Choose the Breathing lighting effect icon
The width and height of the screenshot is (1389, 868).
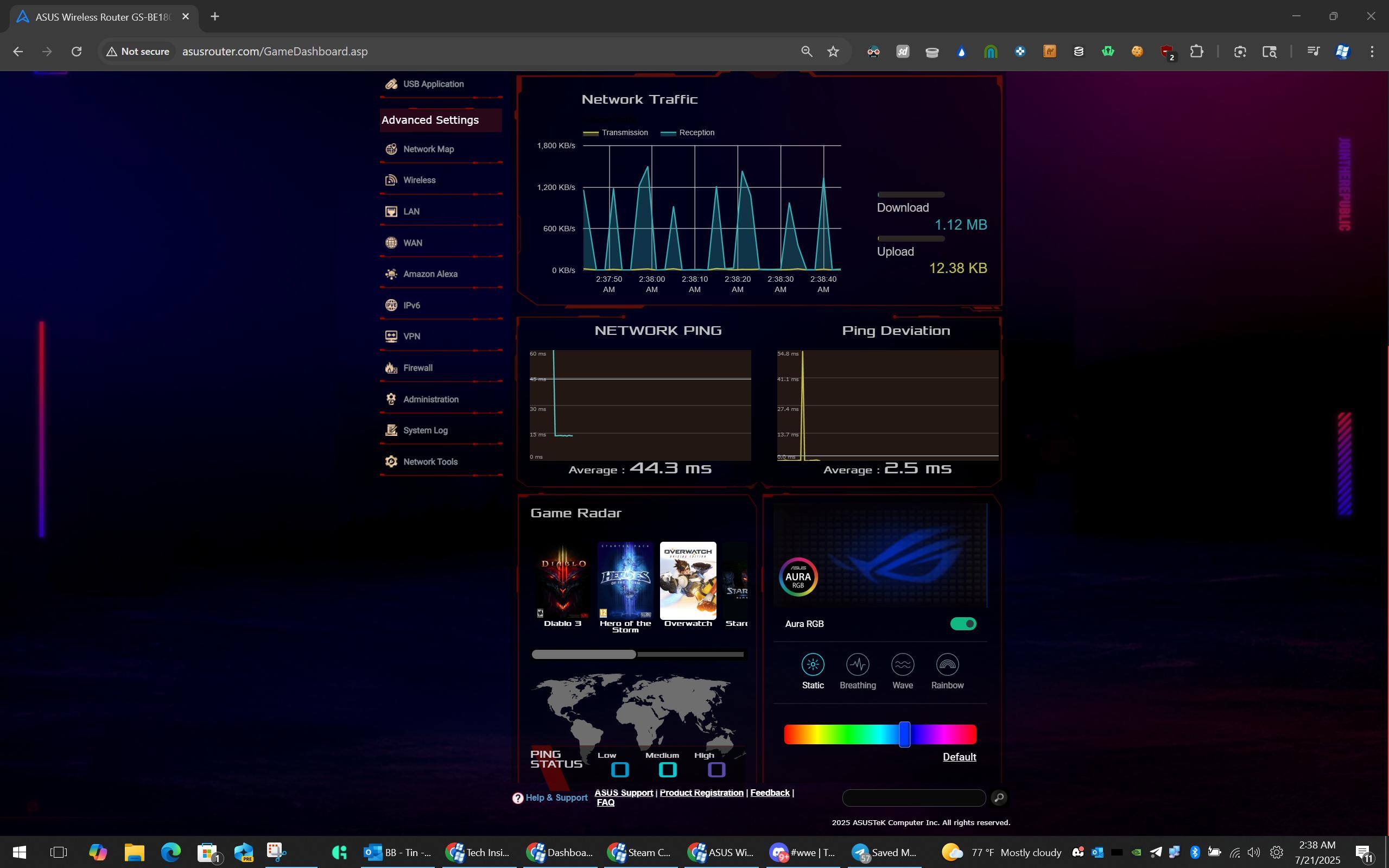858,665
